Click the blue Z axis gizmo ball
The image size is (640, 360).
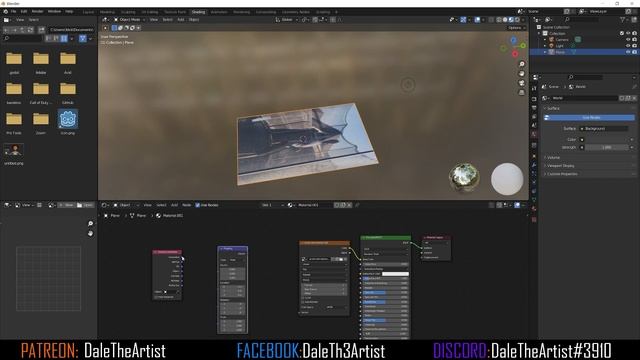(513, 40)
